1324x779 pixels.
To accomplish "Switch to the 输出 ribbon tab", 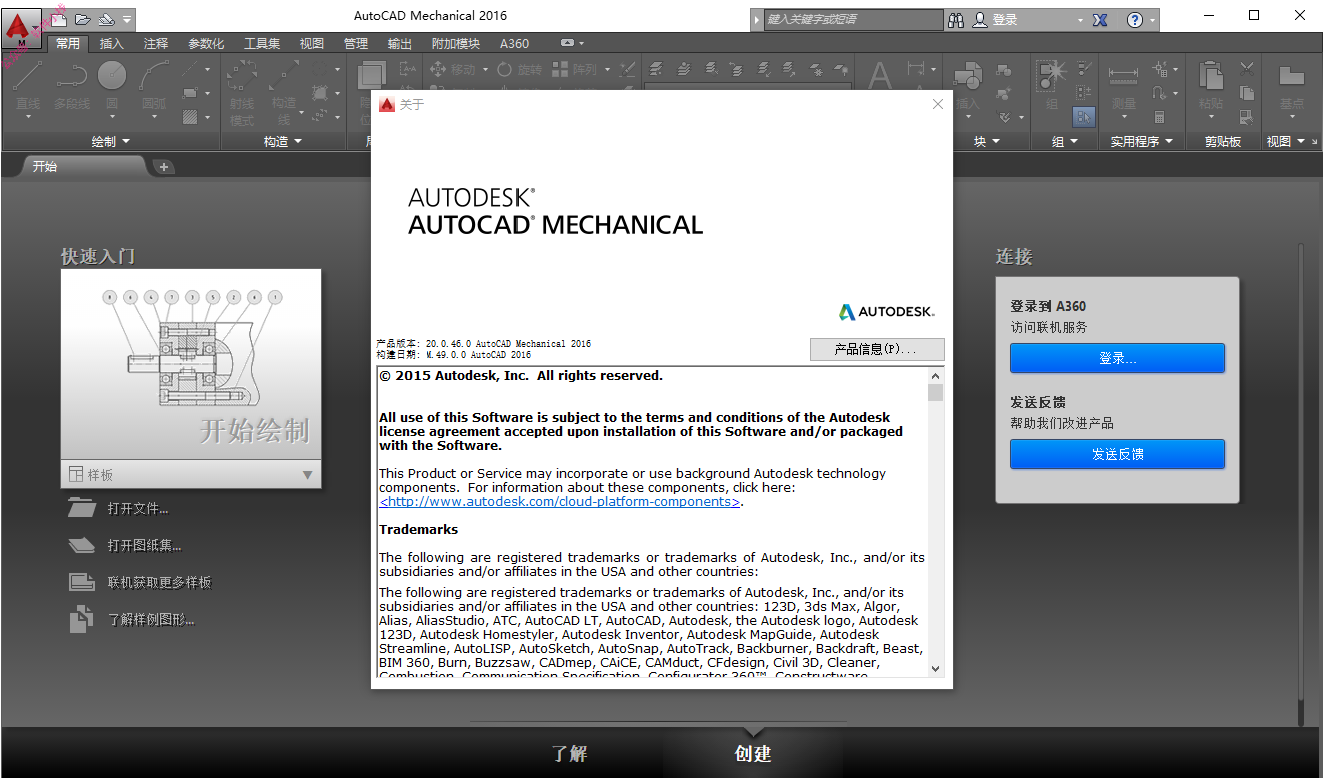I will [400, 44].
